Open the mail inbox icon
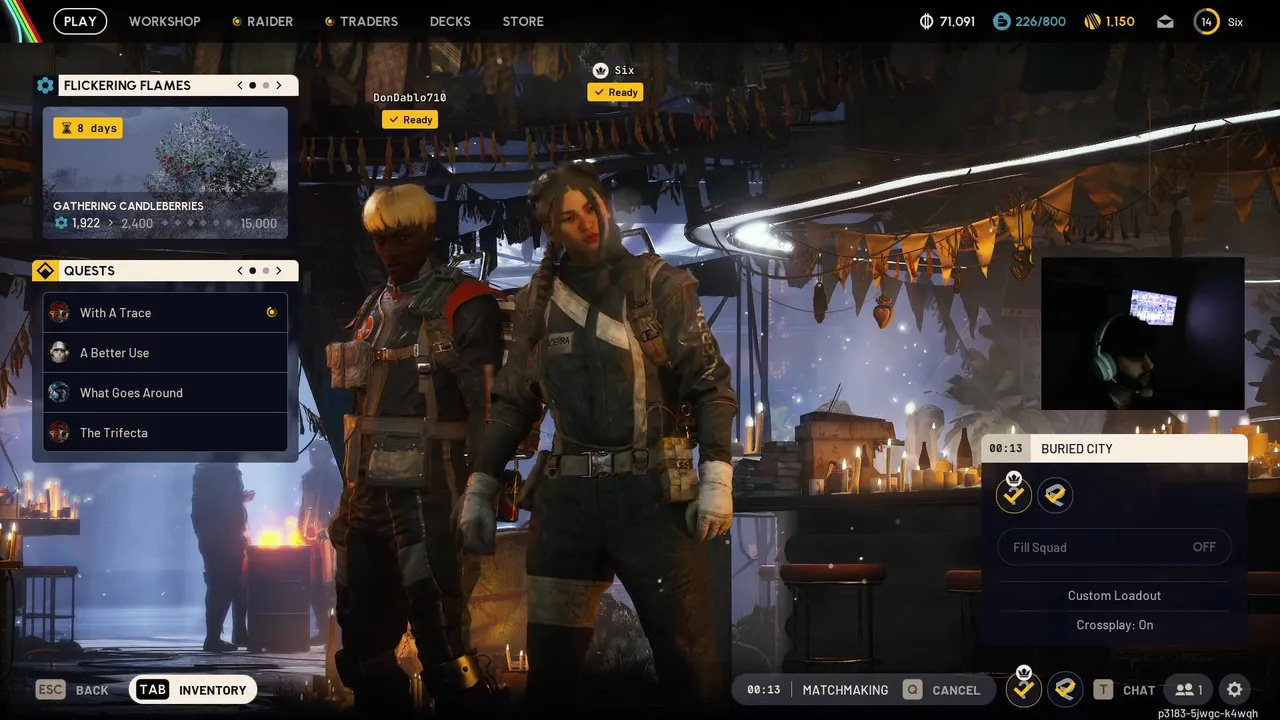The width and height of the screenshot is (1280, 720). click(1165, 21)
